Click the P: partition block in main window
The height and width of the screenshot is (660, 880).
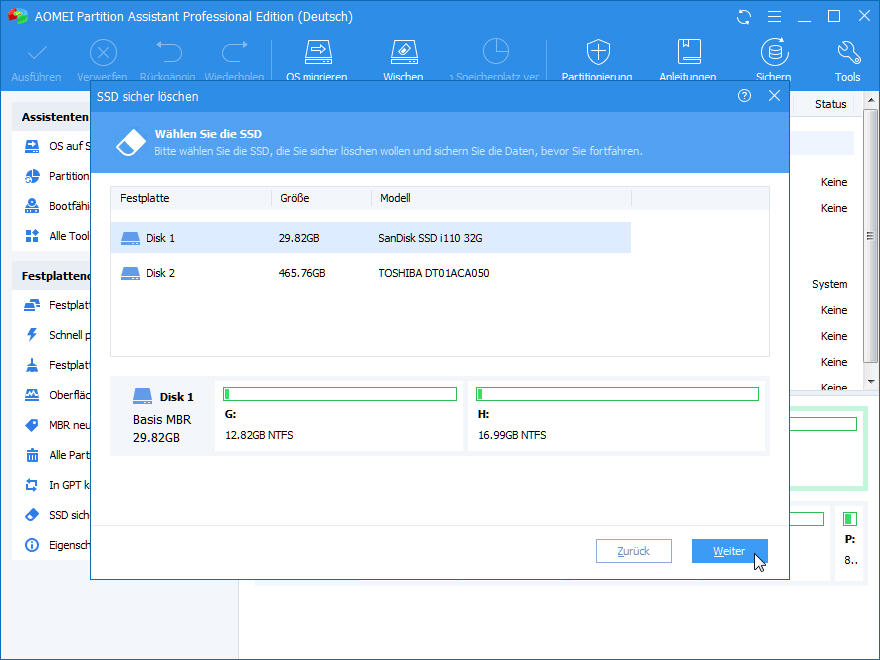tap(851, 542)
